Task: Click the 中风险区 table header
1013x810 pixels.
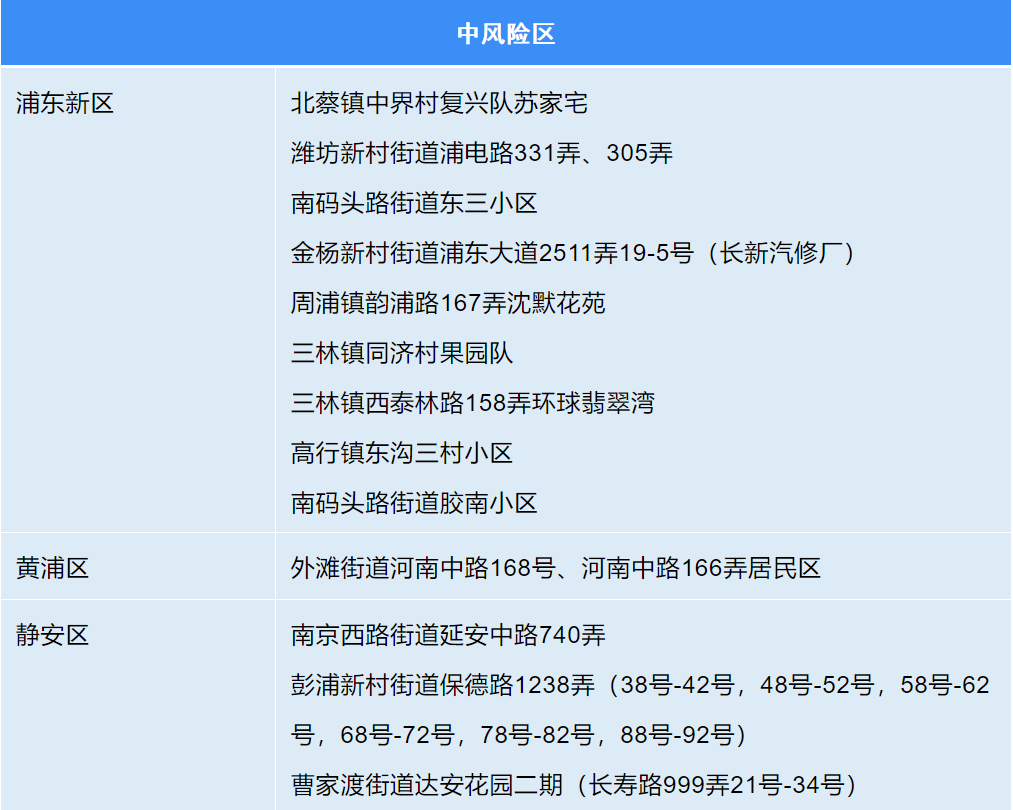Action: click(506, 34)
